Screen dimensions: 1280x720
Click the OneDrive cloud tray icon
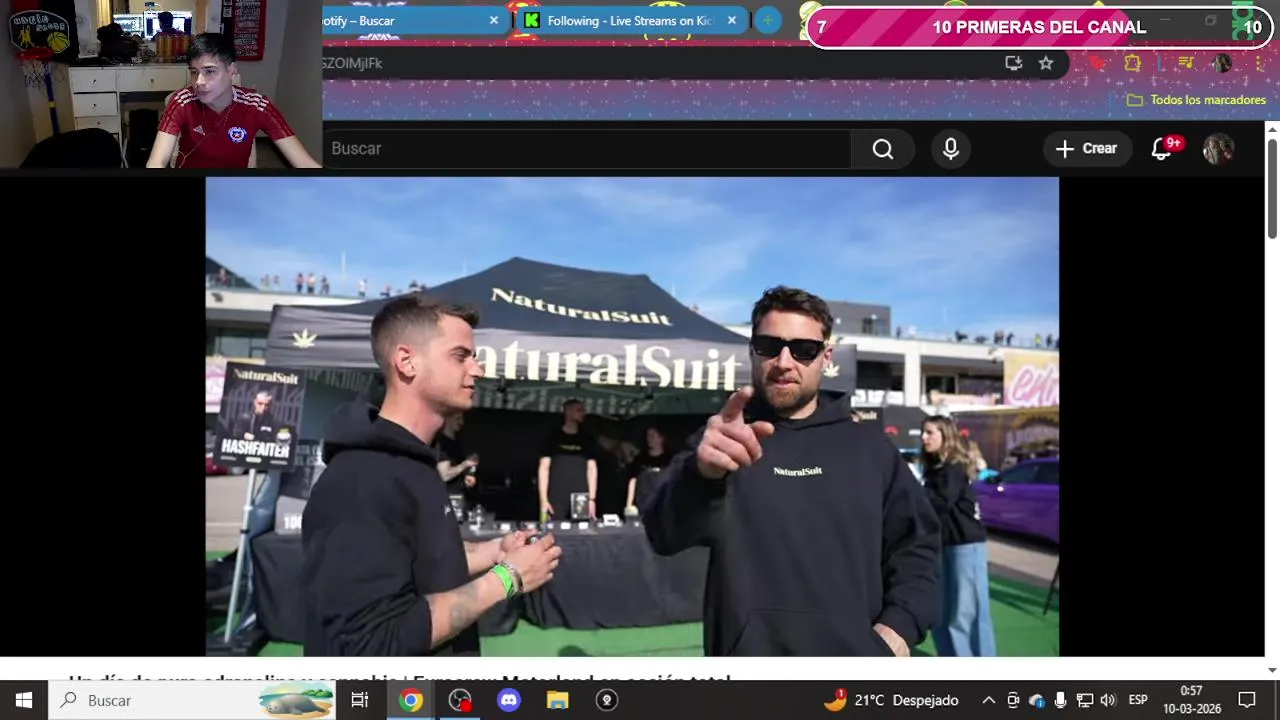1037,700
